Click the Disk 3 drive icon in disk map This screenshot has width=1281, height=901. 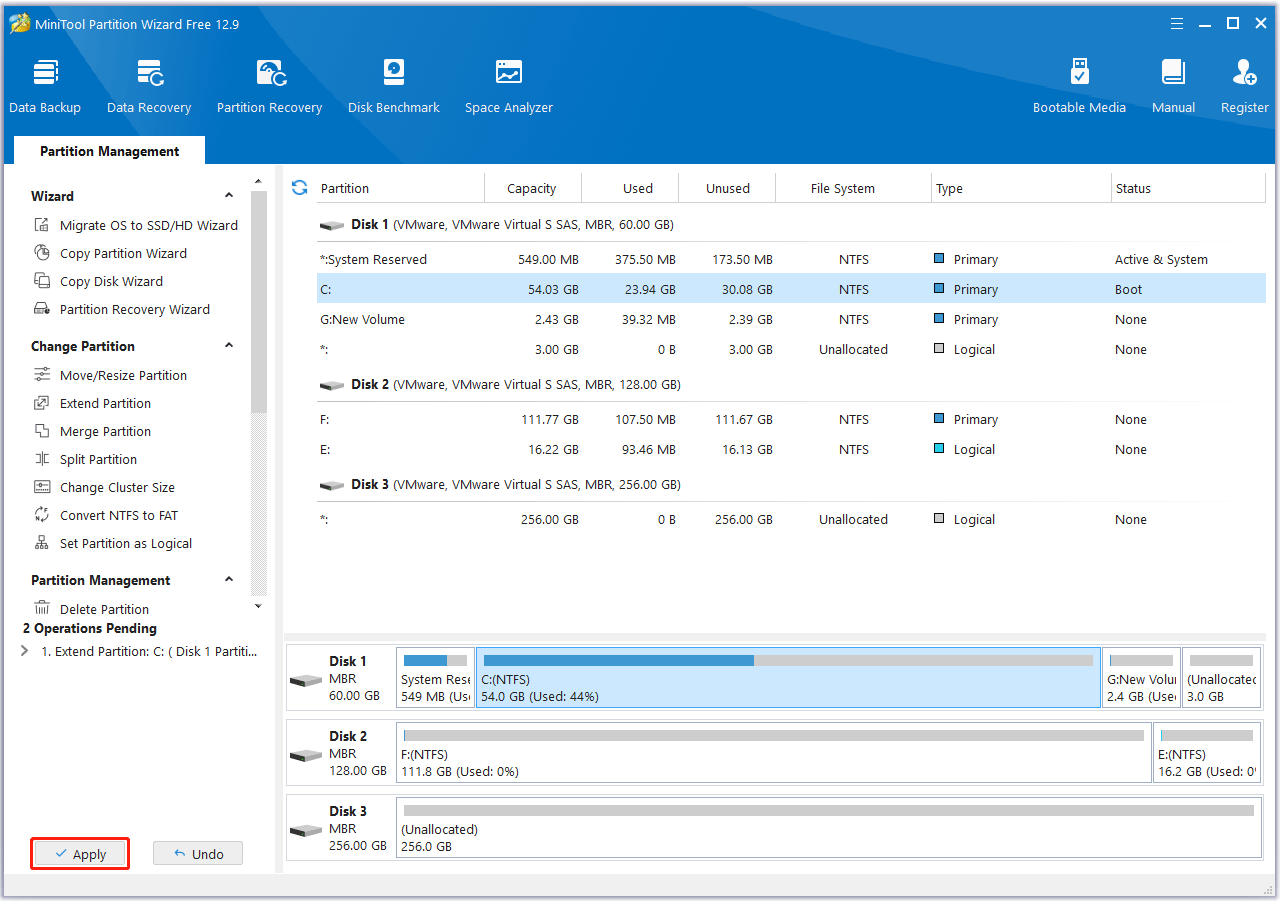[306, 830]
